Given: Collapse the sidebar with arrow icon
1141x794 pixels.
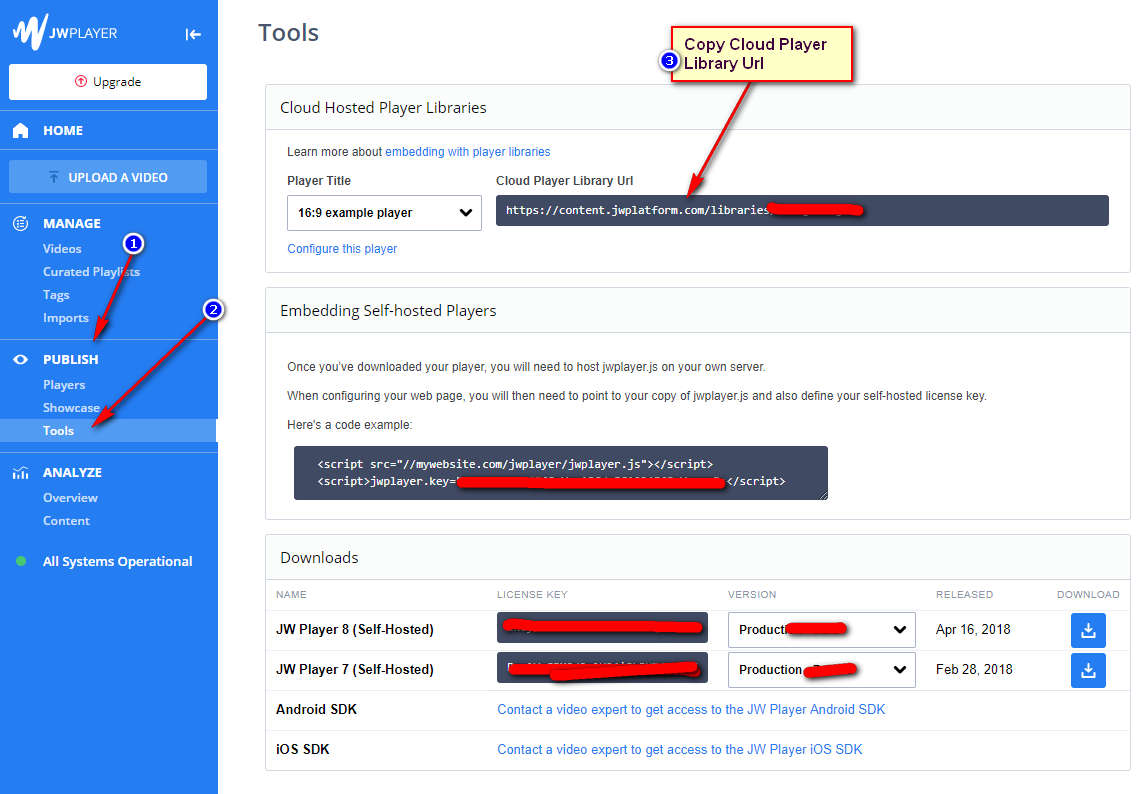Looking at the screenshot, I should click(193, 34).
